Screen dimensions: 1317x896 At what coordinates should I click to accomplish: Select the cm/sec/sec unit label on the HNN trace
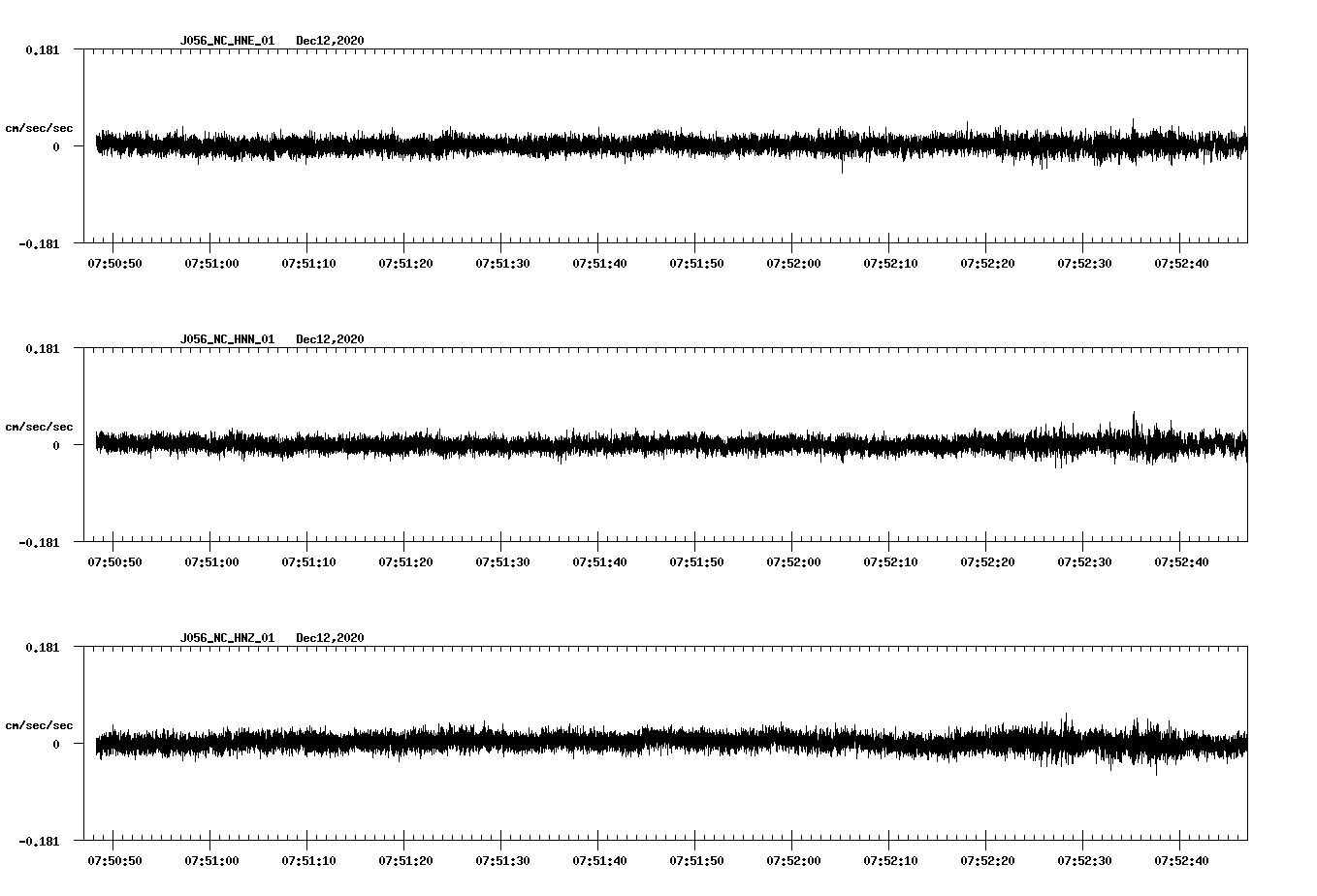pyautogui.click(x=39, y=425)
